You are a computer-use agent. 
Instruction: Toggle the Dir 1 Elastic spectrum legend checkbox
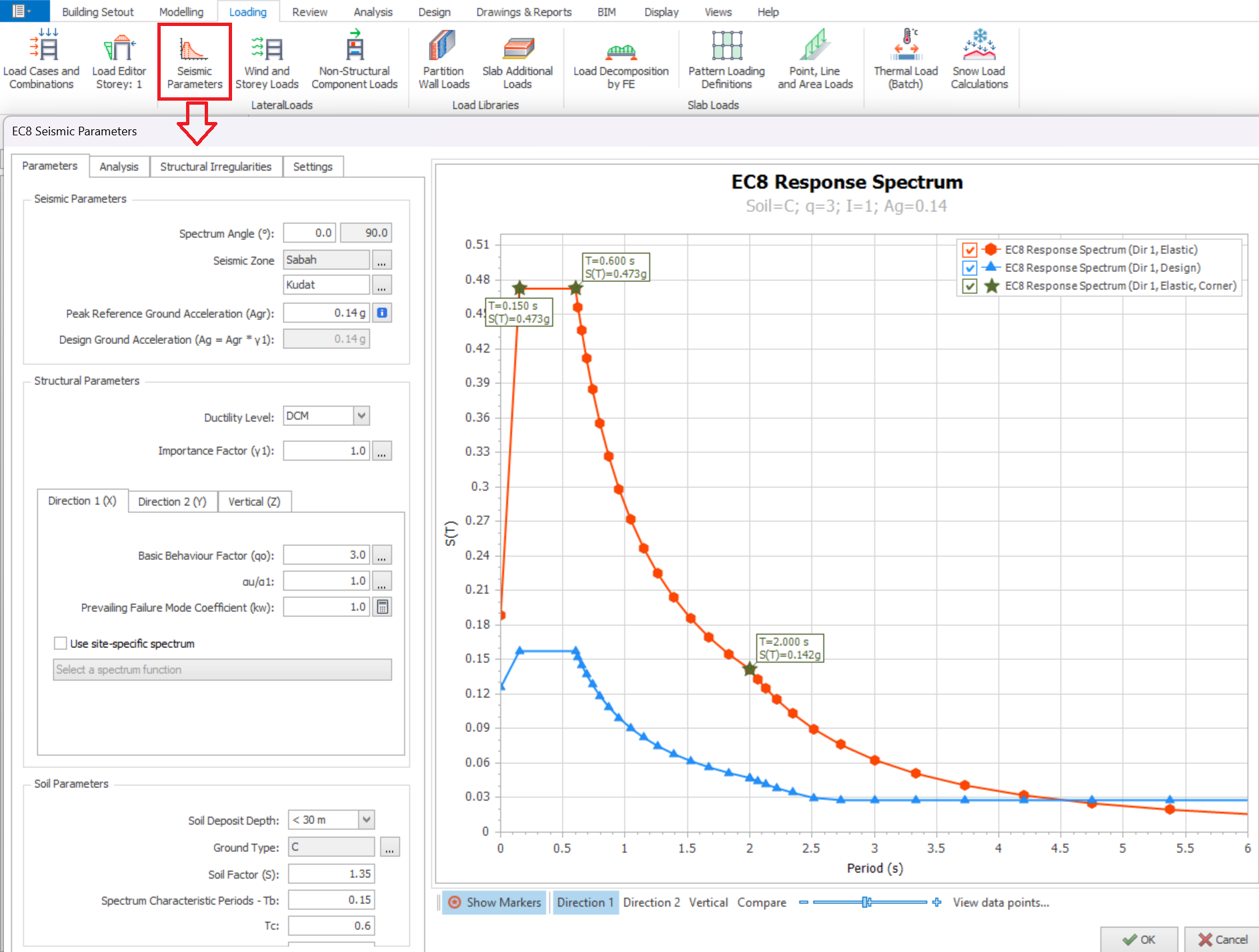(x=970, y=250)
